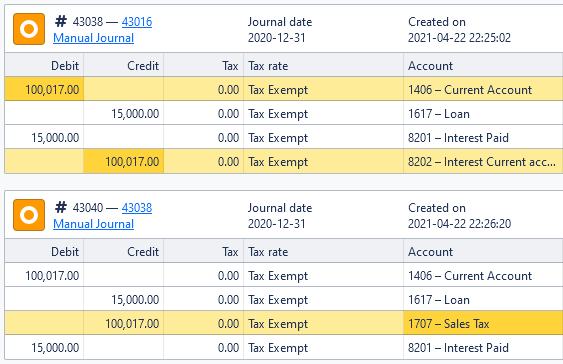
Task: Click 8201 – Interest Paid in journal 43038
Action: (458, 138)
